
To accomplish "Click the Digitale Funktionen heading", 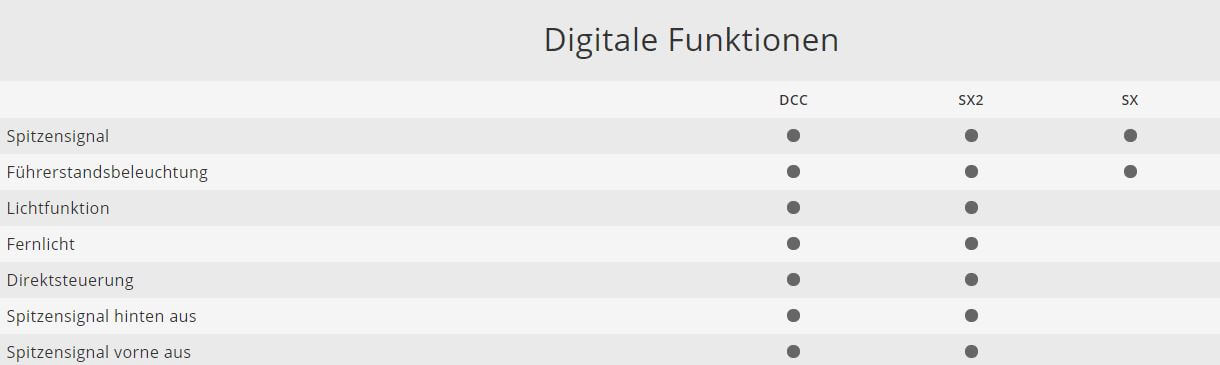I will click(691, 40).
